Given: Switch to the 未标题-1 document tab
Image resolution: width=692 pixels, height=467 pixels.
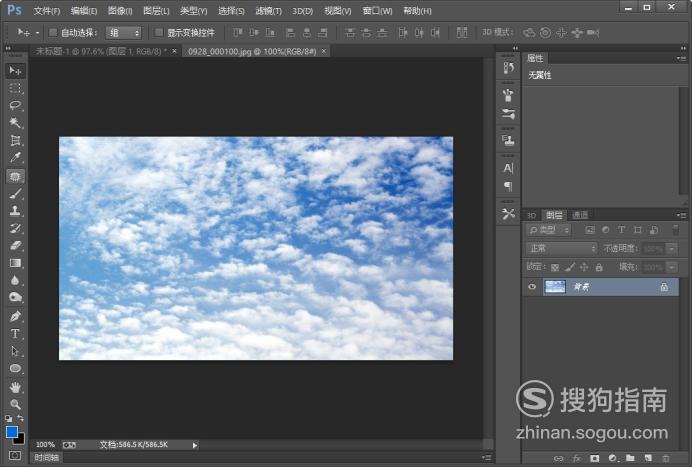Looking at the screenshot, I should point(101,51).
